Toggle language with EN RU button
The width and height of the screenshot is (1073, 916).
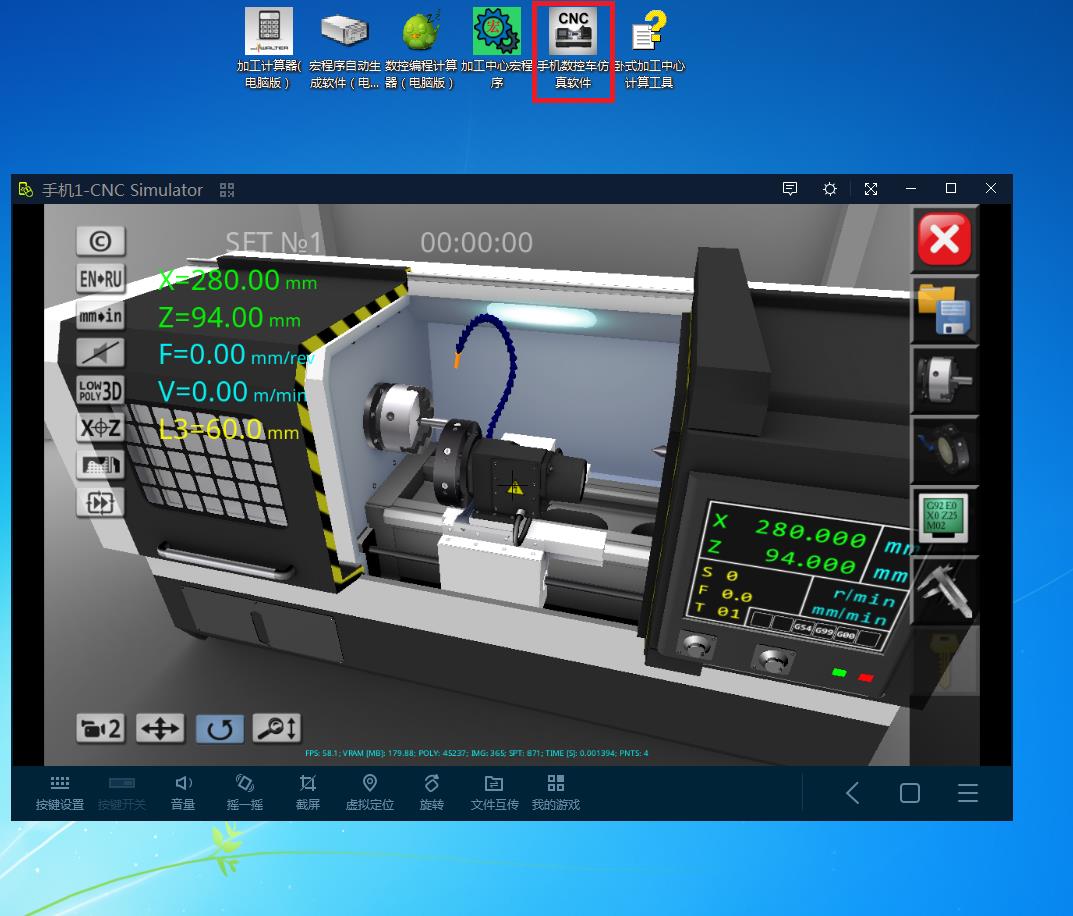[100, 279]
